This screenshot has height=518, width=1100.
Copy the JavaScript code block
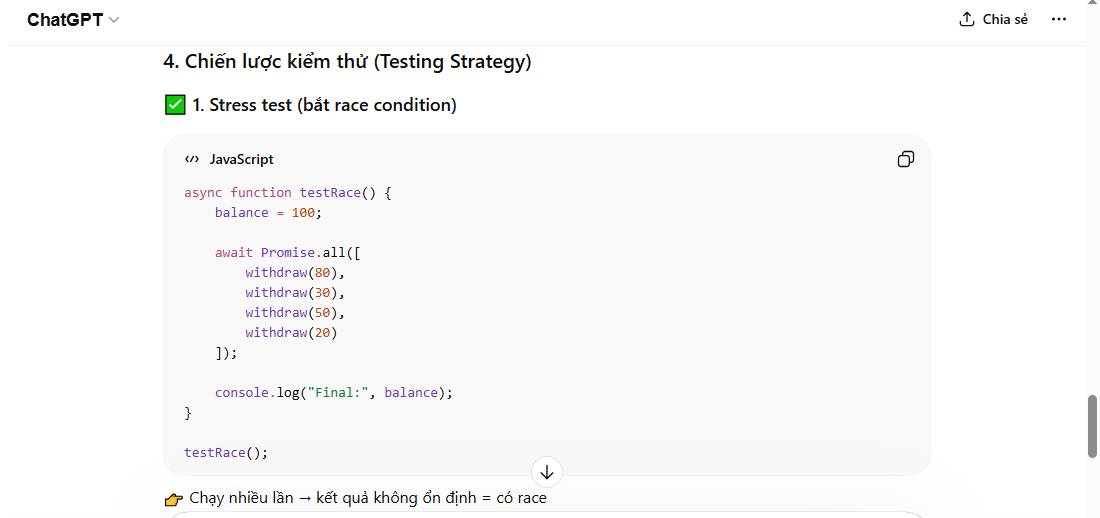pos(905,159)
